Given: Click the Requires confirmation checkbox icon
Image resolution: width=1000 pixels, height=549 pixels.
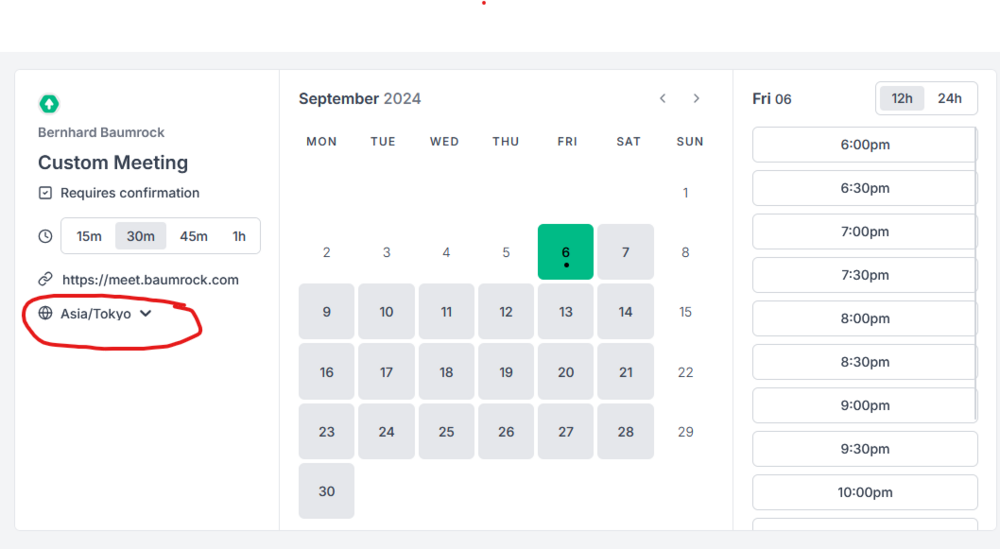Looking at the screenshot, I should point(45,193).
